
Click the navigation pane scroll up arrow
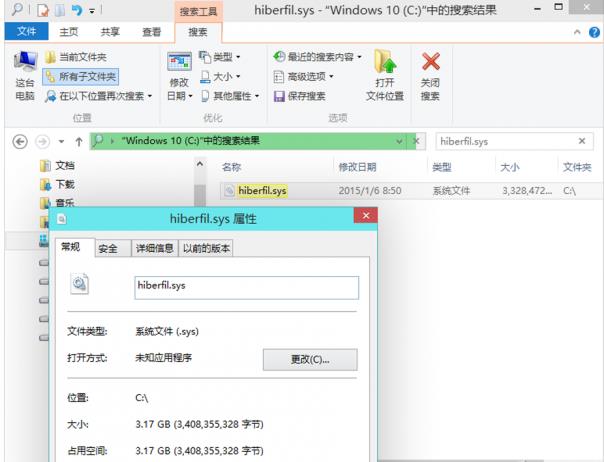(200, 164)
